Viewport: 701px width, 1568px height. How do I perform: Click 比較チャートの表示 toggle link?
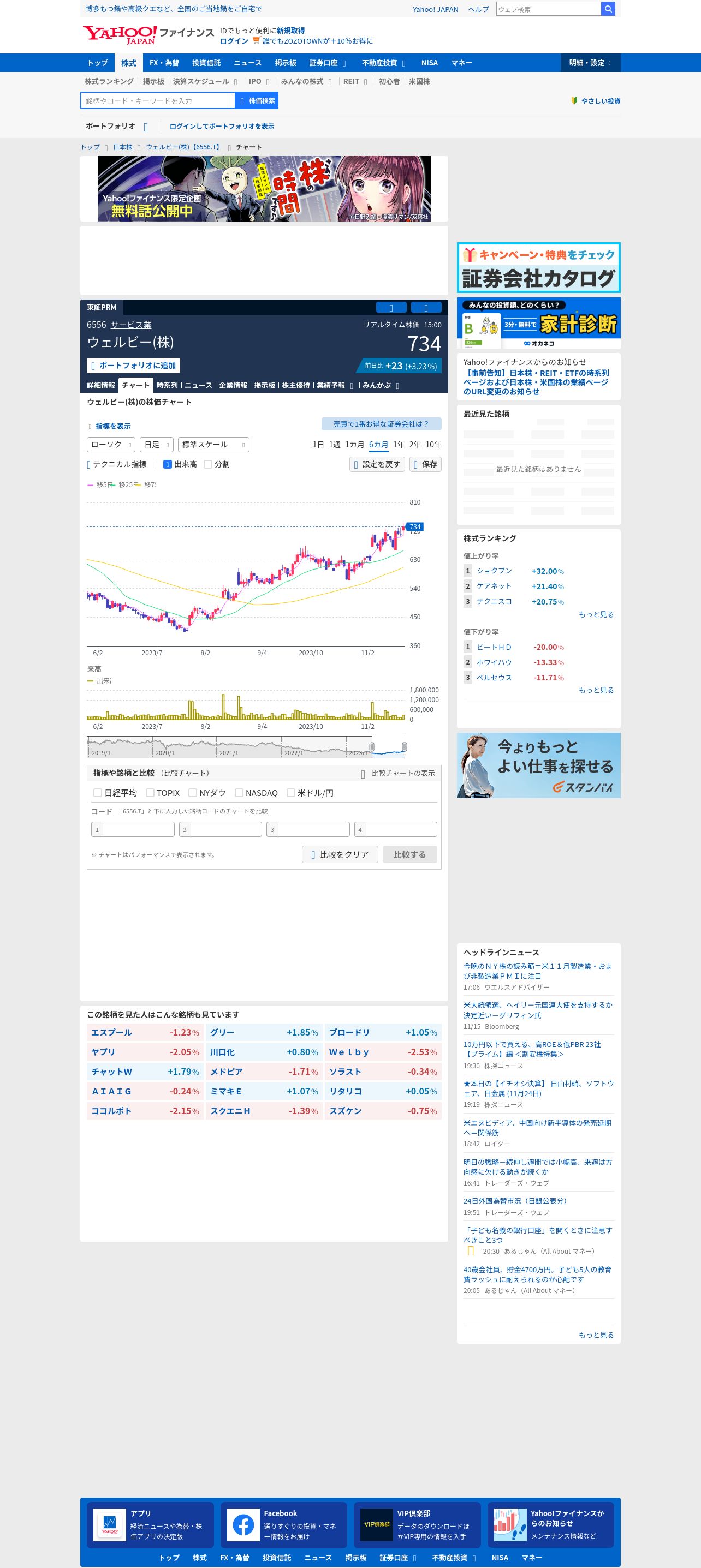(399, 773)
